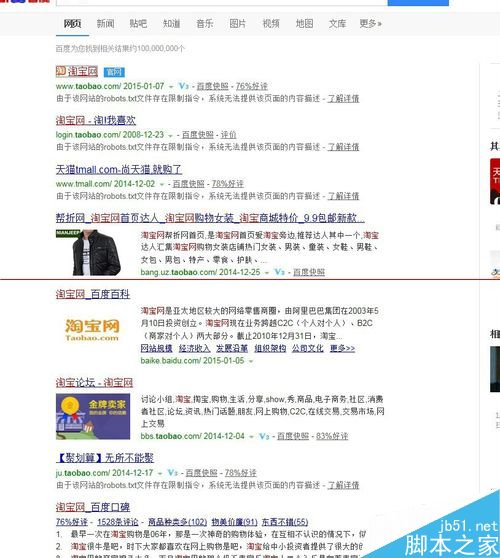Open the 78%好评 link under tmall result
The image size is (500, 558).
[228, 184]
